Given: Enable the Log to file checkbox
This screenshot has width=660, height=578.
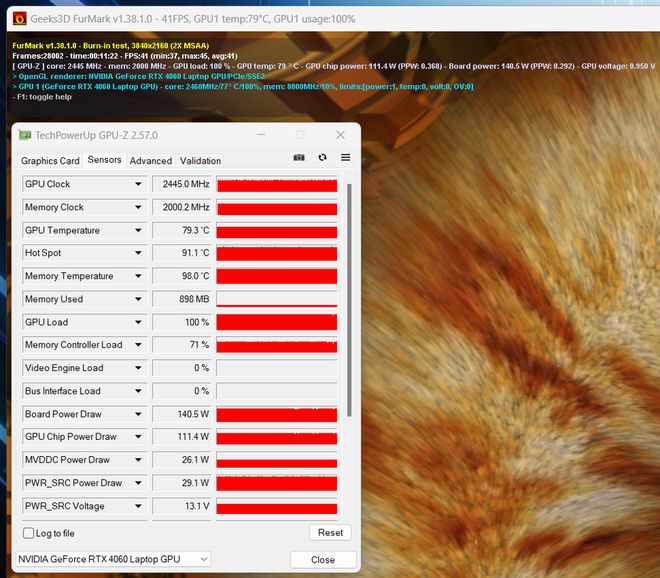Looking at the screenshot, I should pos(28,533).
